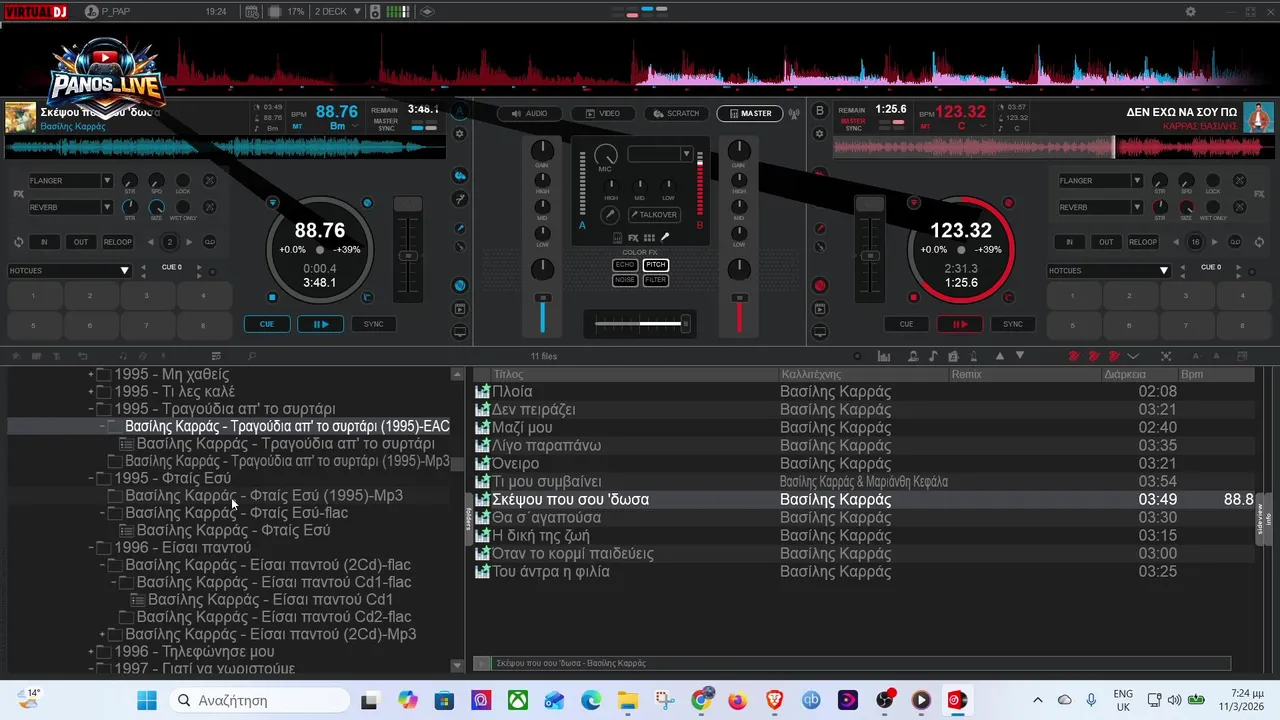Image resolution: width=1280 pixels, height=720 pixels.
Task: Click the music note filter icon
Action: [x=933, y=356]
